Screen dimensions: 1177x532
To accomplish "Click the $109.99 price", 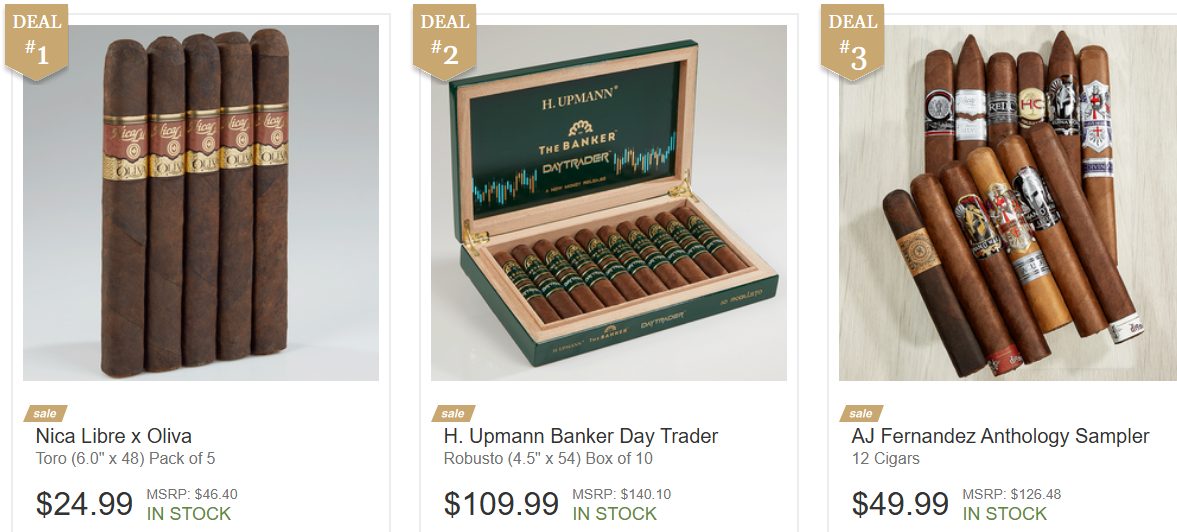I will (501, 503).
